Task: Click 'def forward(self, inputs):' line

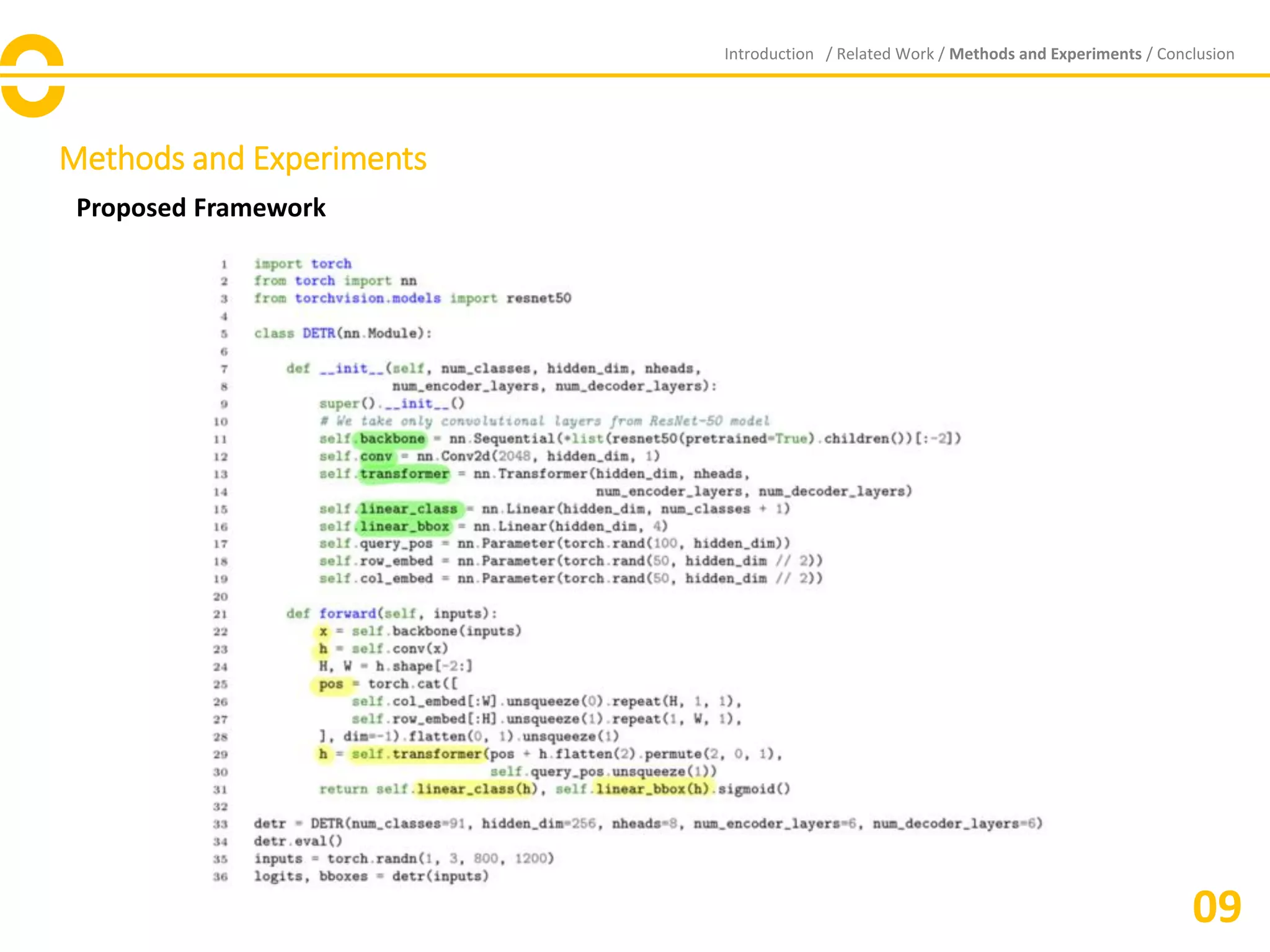Action: click(x=391, y=614)
